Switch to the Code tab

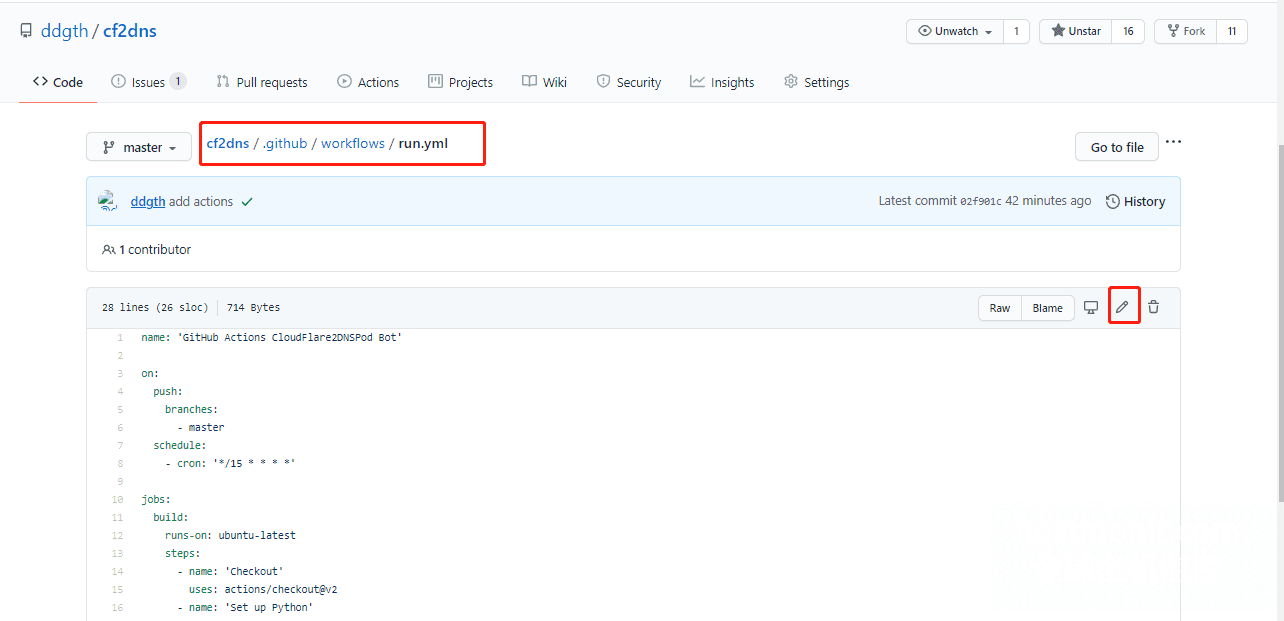pos(58,82)
